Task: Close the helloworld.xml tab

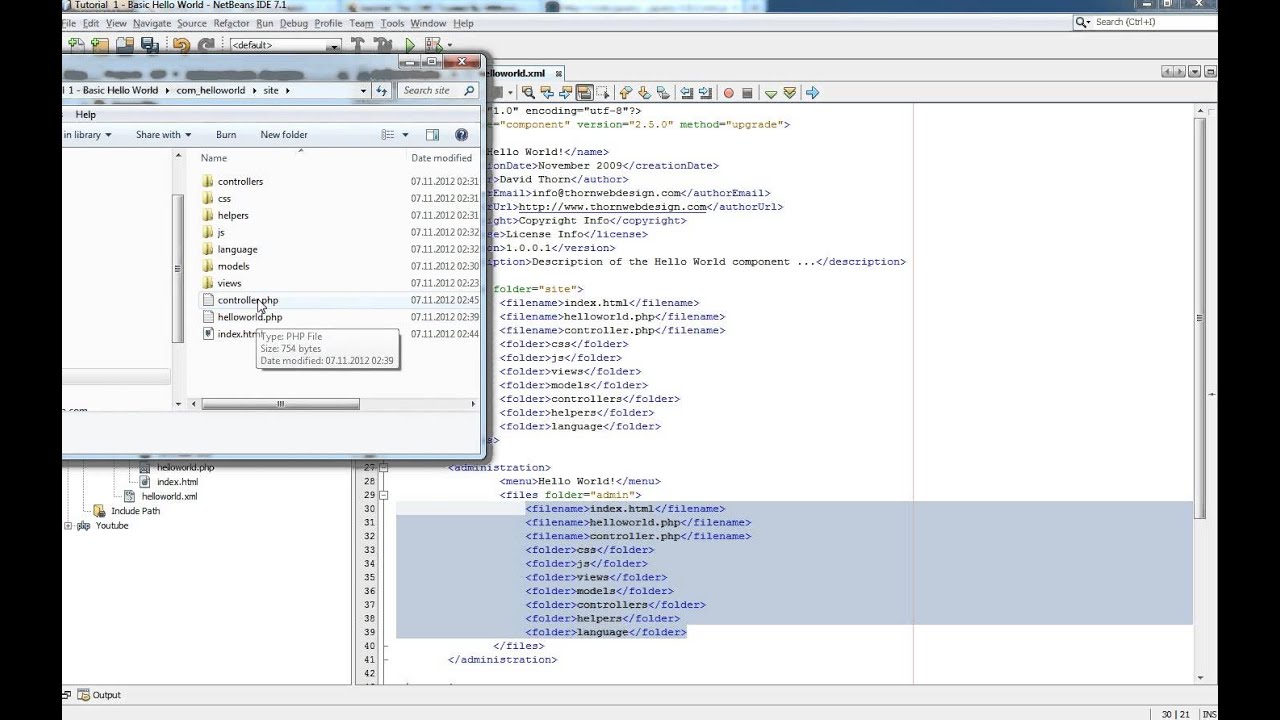Action: pos(559,73)
